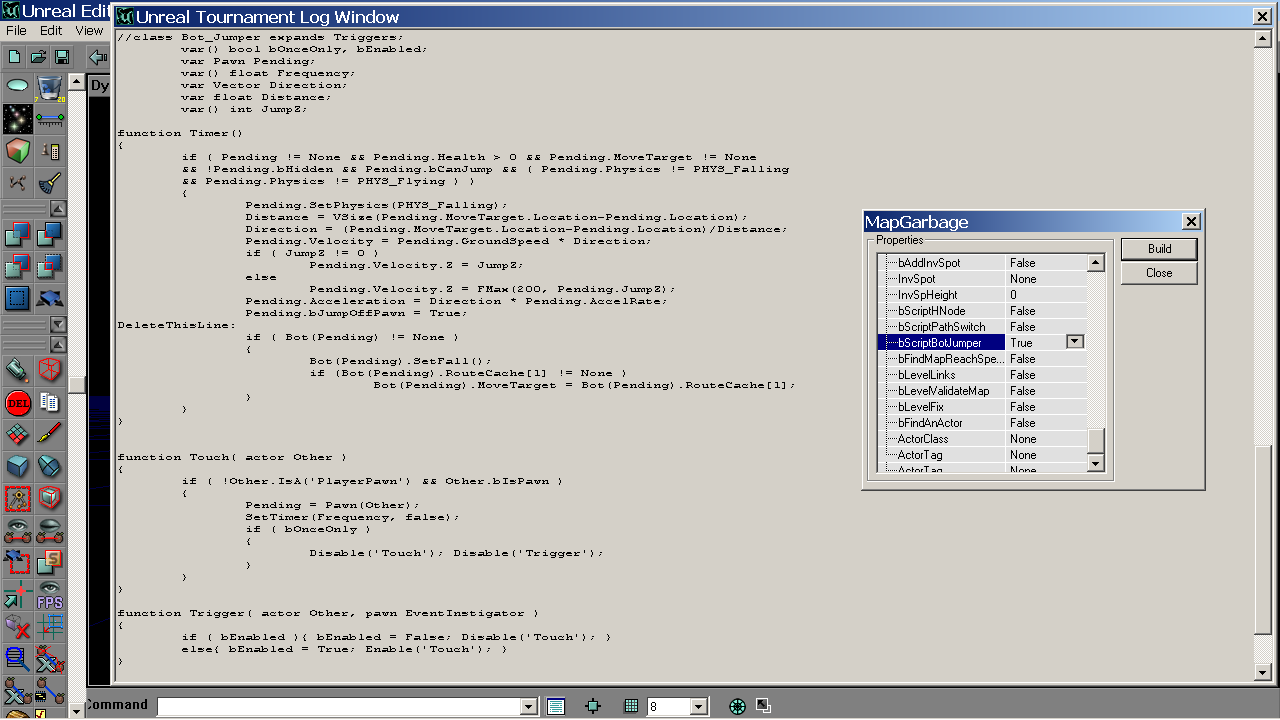This screenshot has width=1280, height=720.
Task: Click the duplicate pages icon beside DEL
Action: pyautogui.click(x=49, y=403)
